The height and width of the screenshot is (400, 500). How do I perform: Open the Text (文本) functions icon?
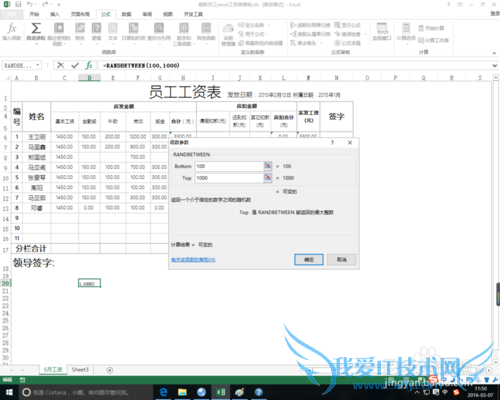click(113, 28)
